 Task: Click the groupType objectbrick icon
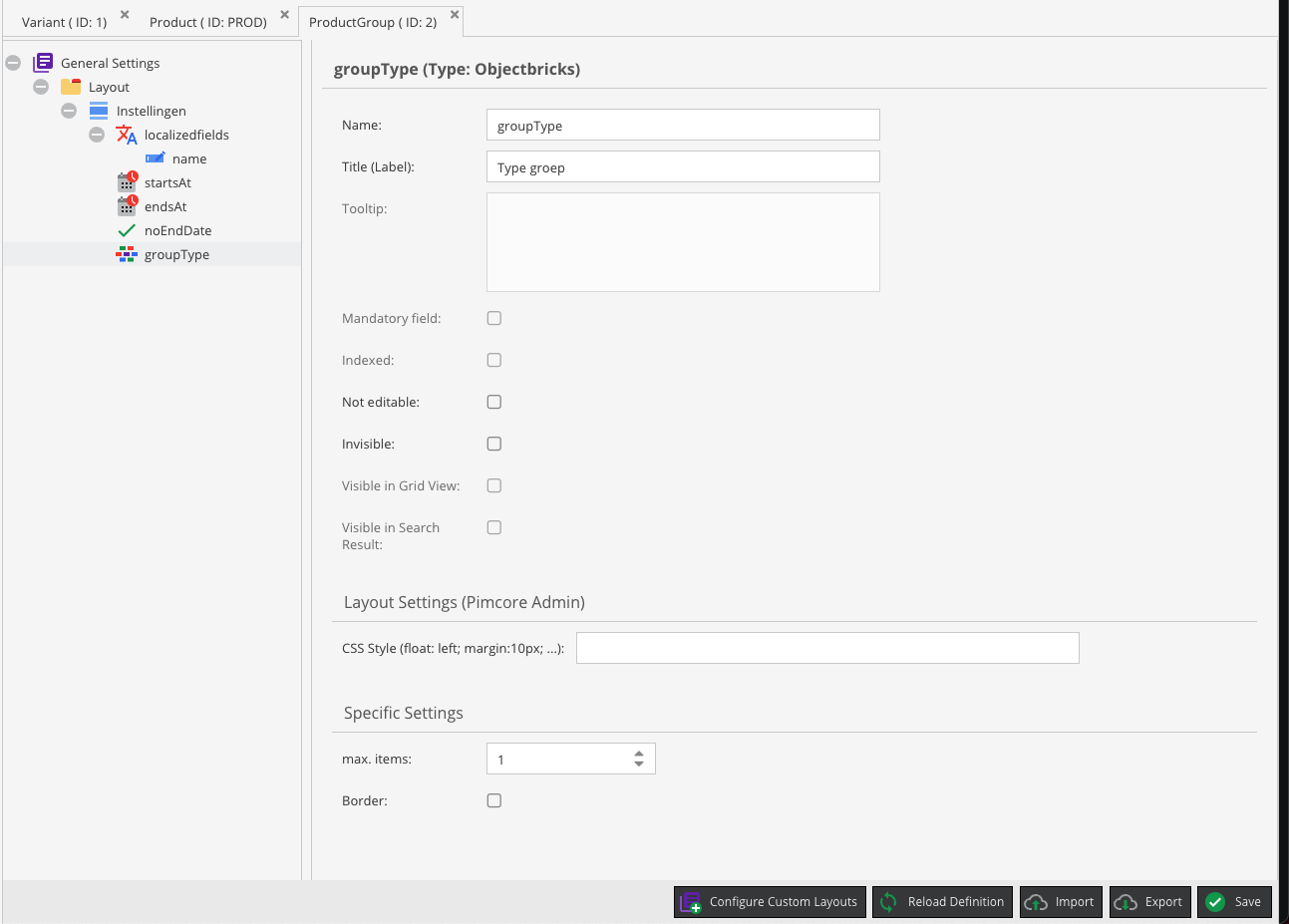pos(127,253)
